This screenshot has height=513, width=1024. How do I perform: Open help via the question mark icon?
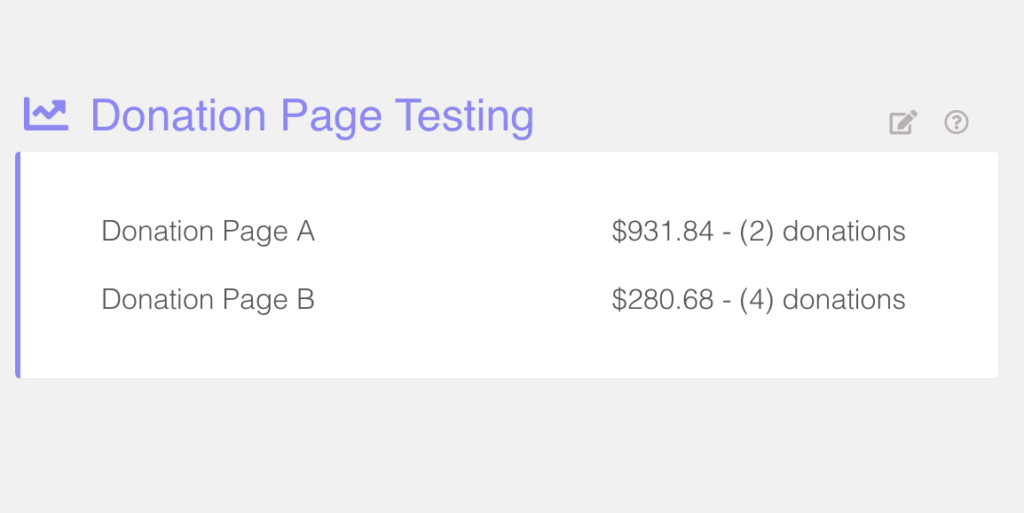(x=956, y=122)
